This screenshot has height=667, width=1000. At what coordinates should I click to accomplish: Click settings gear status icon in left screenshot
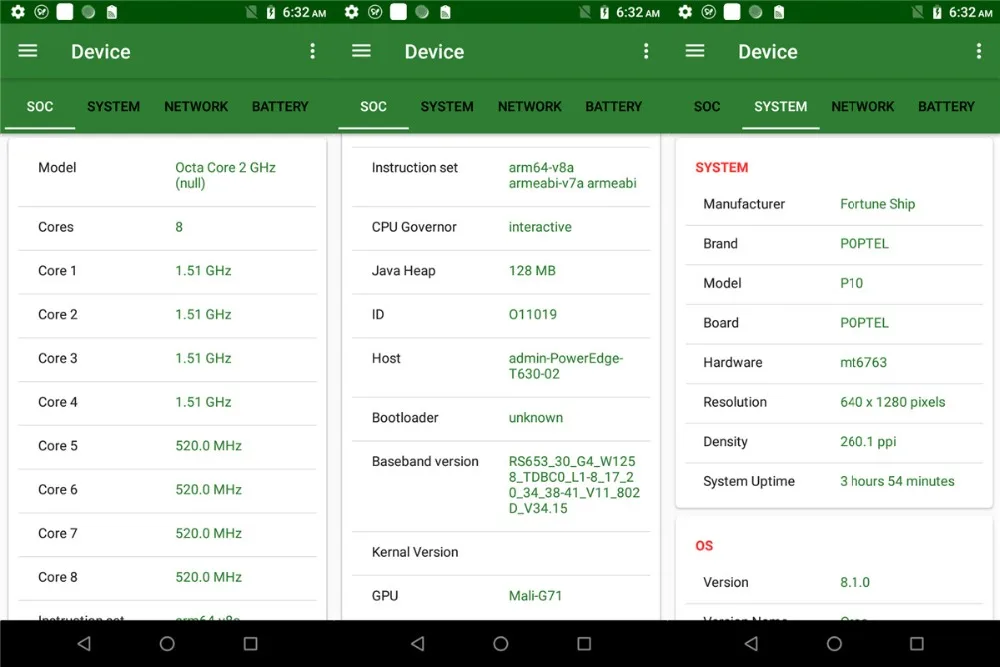(x=18, y=12)
